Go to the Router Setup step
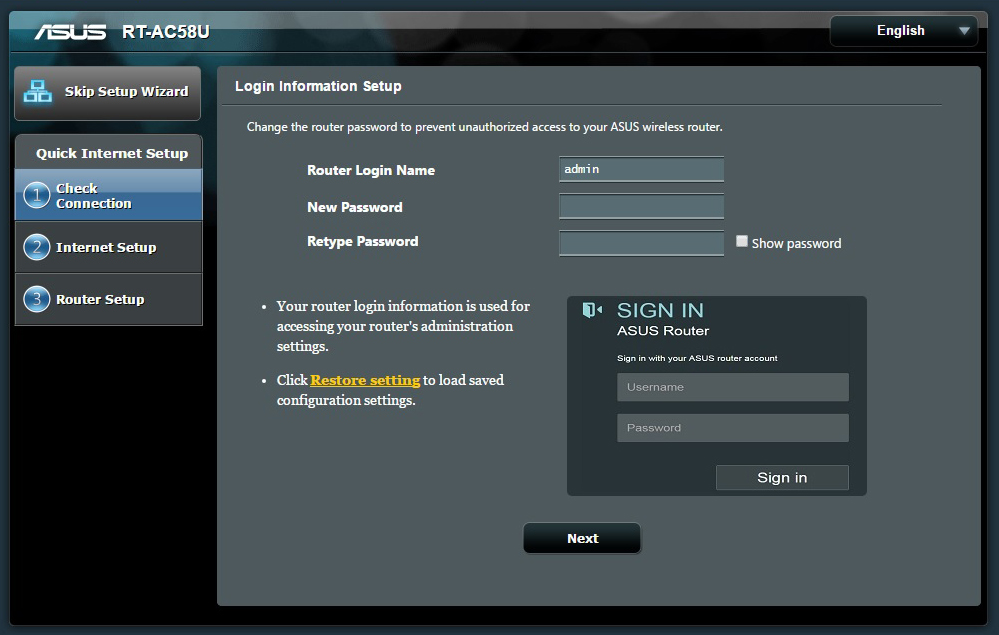This screenshot has width=999, height=635. tap(108, 299)
